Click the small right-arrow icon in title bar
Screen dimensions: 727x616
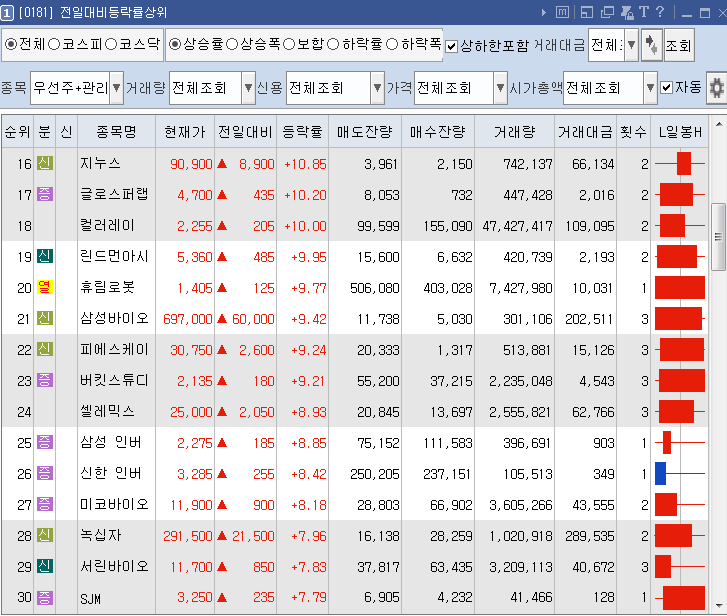544,13
